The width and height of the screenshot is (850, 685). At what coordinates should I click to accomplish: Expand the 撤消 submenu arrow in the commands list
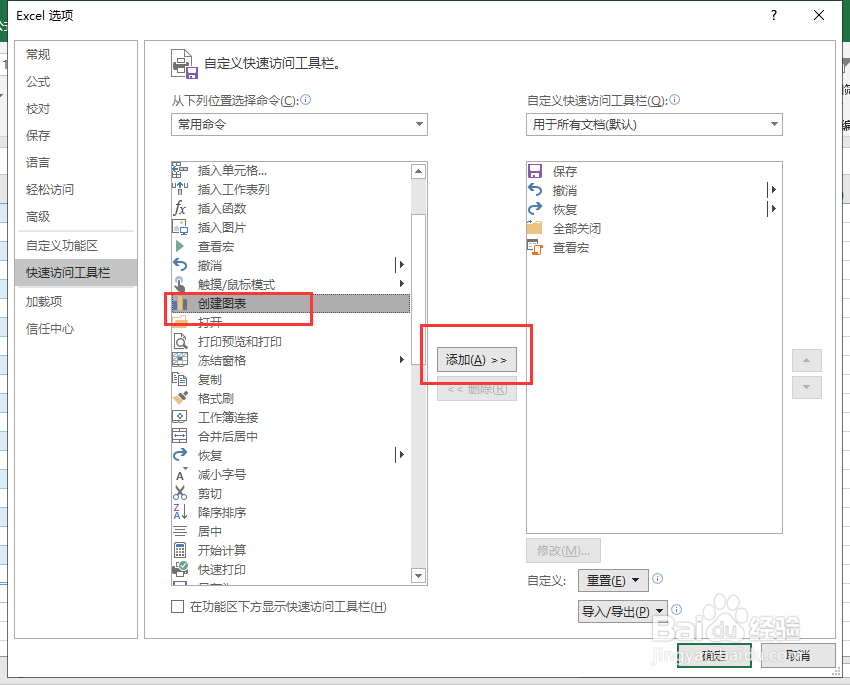(x=401, y=265)
